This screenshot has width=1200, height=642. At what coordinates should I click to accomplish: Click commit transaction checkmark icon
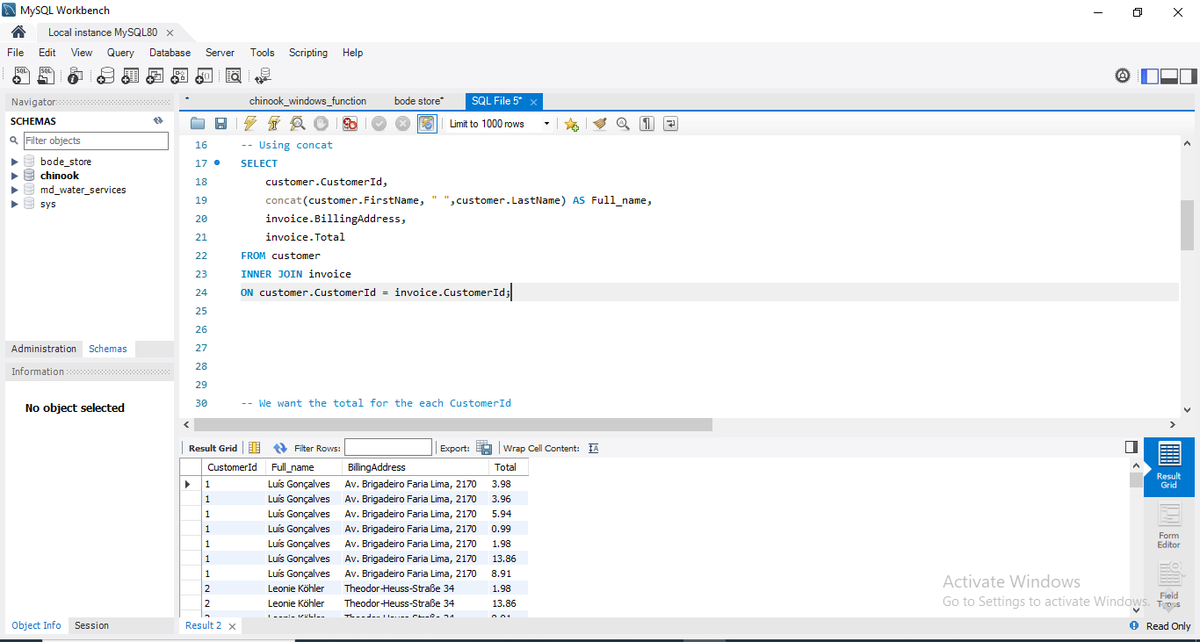(x=379, y=124)
